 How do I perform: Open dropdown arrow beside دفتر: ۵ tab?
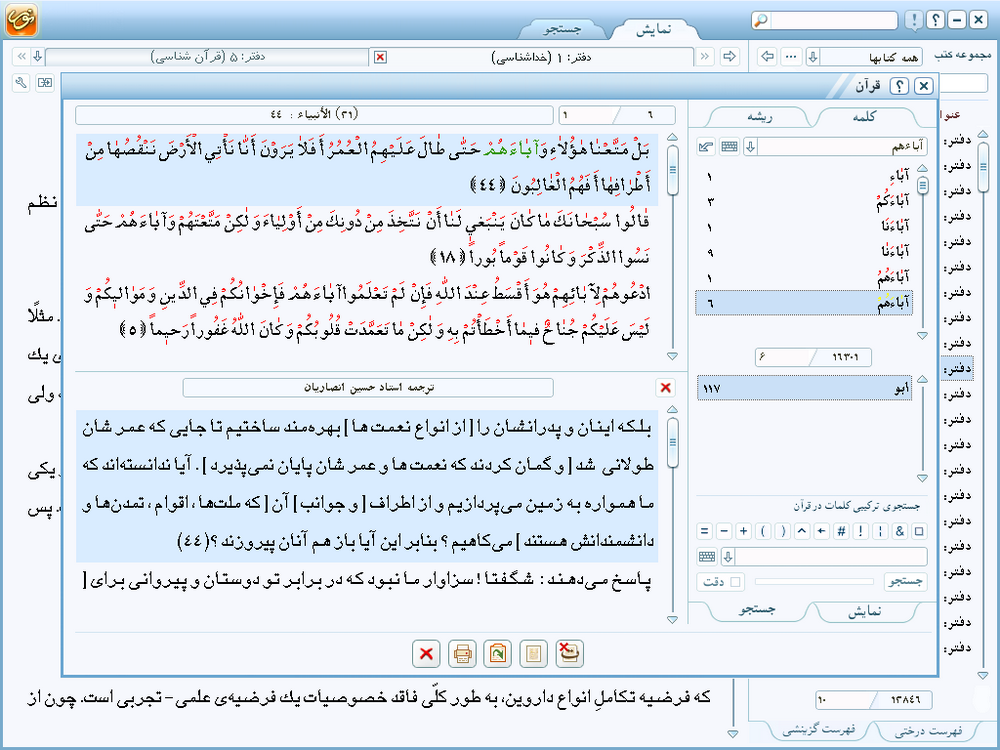[x=38, y=56]
